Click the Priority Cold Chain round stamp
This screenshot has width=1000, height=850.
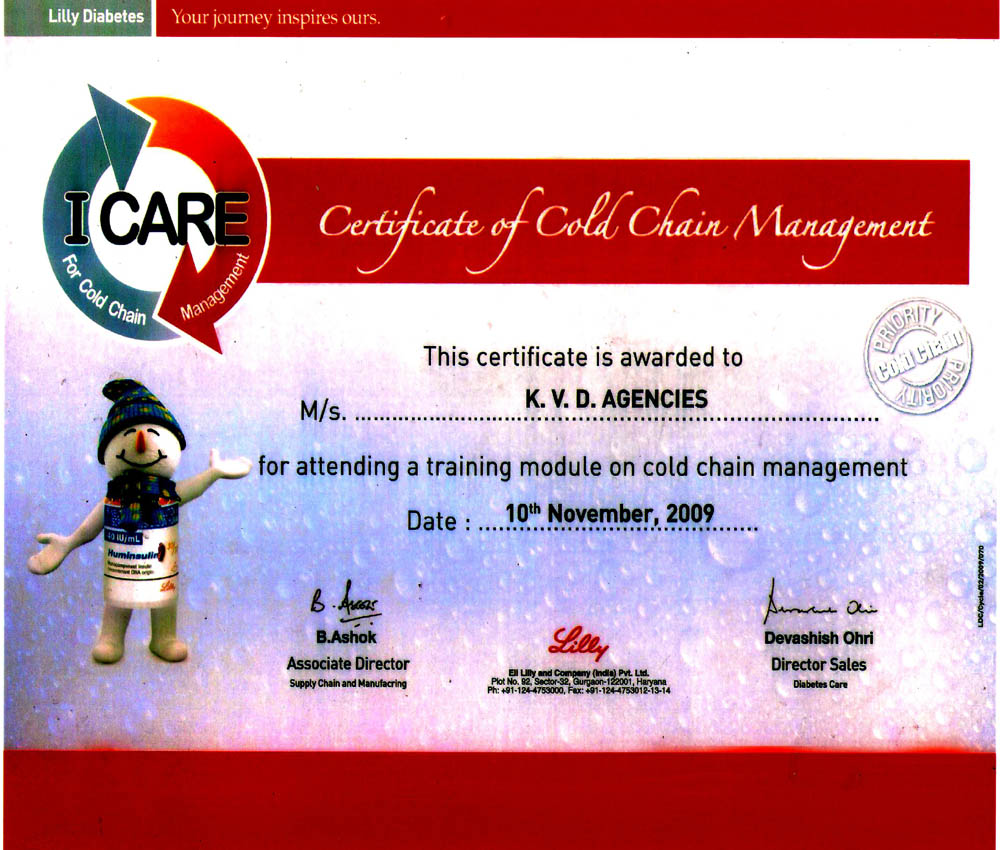918,355
